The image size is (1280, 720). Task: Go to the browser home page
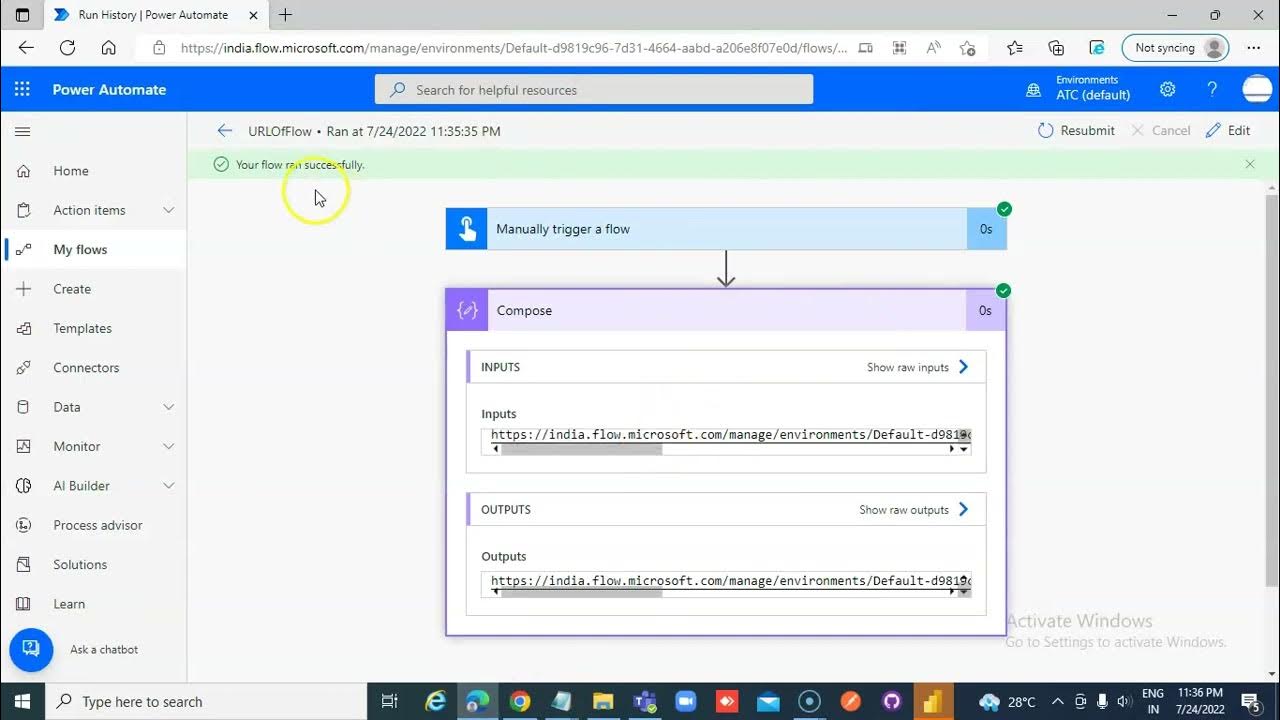(109, 47)
